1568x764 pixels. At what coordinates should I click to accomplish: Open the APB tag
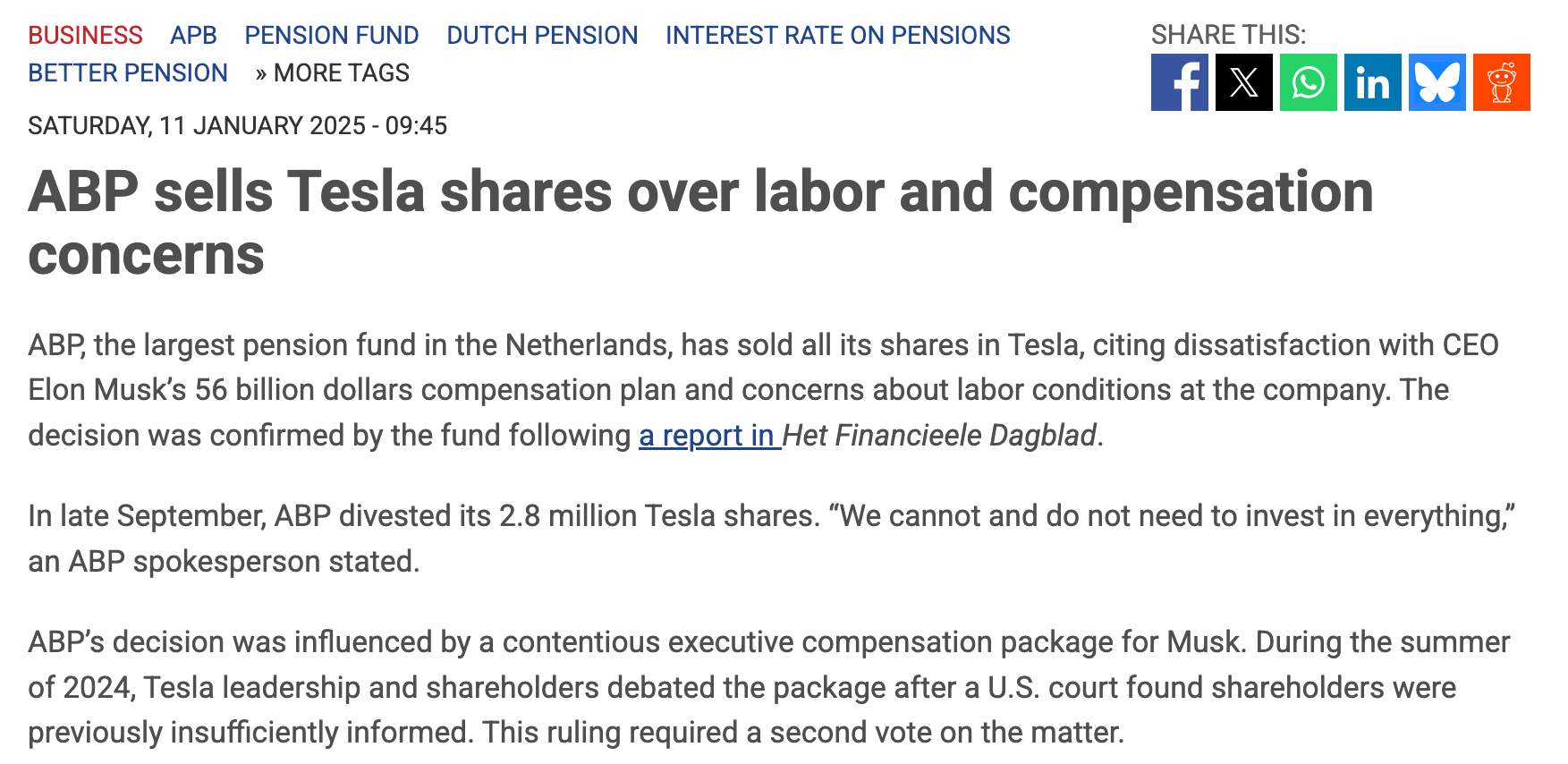tap(193, 35)
